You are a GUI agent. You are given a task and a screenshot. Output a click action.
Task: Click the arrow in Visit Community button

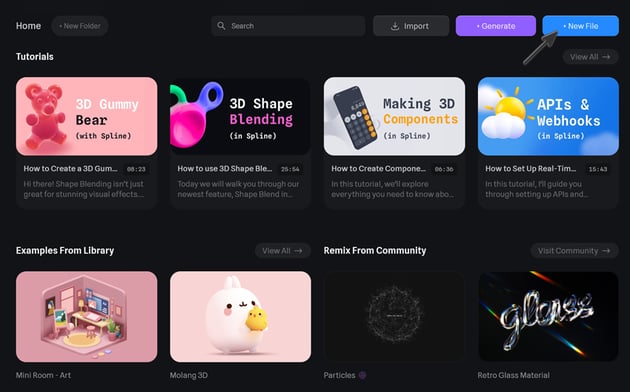[x=606, y=251]
